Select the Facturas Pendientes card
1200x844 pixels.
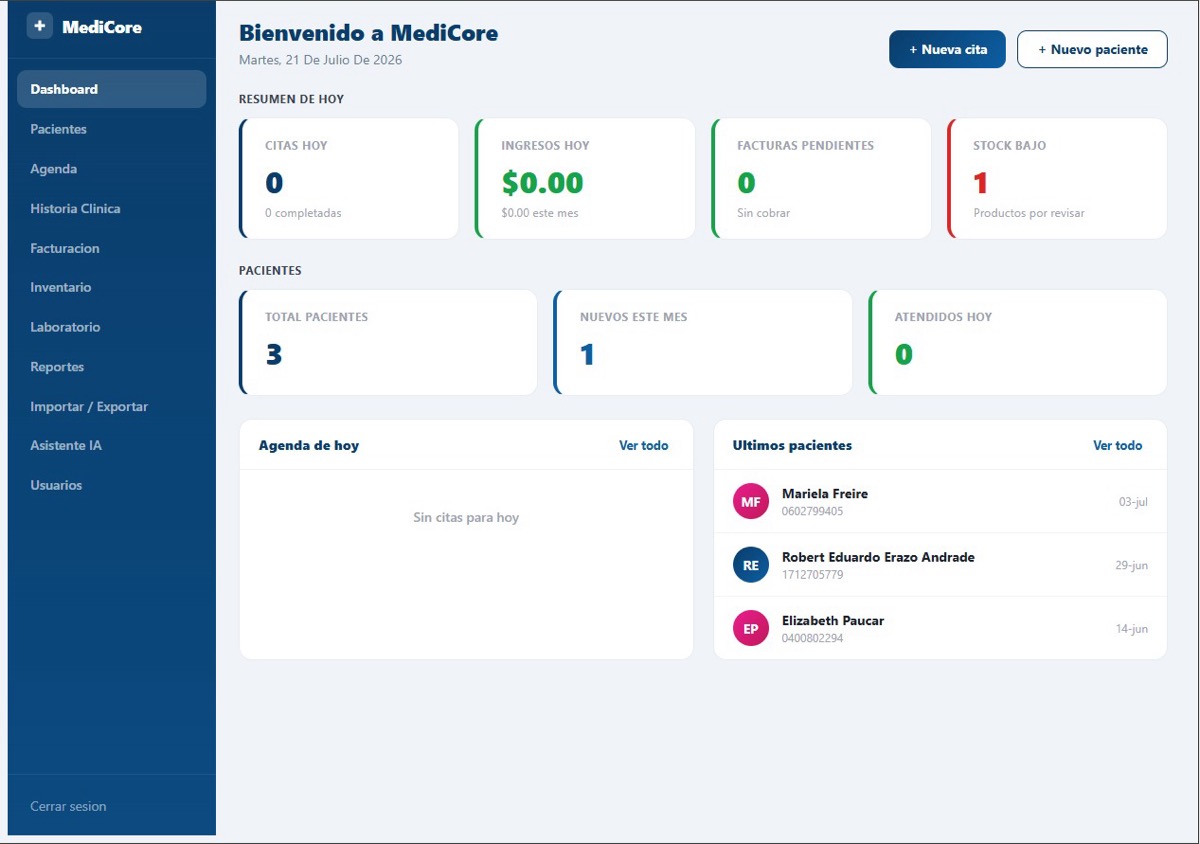[821, 179]
